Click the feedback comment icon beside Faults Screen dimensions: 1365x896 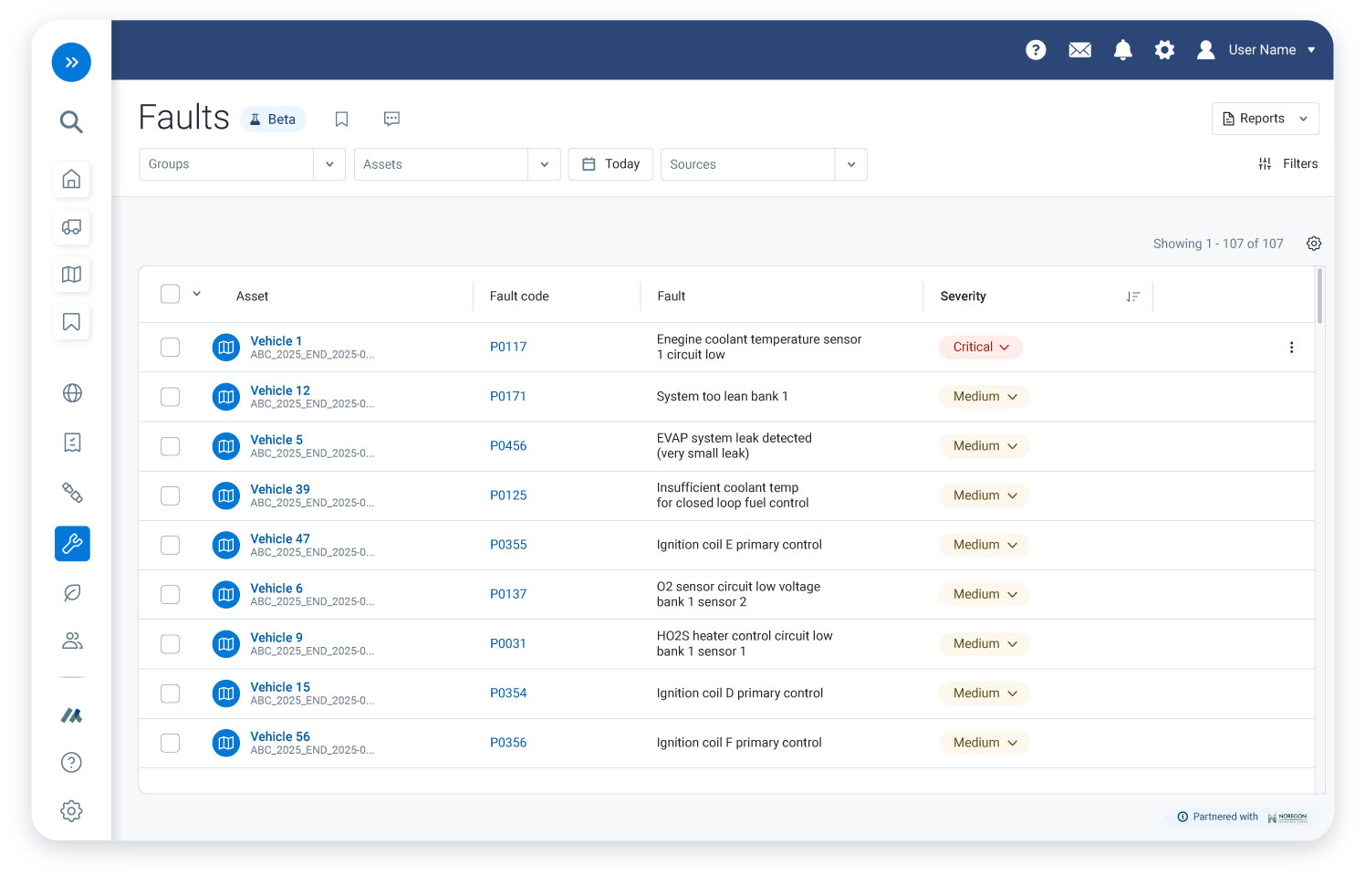(391, 119)
